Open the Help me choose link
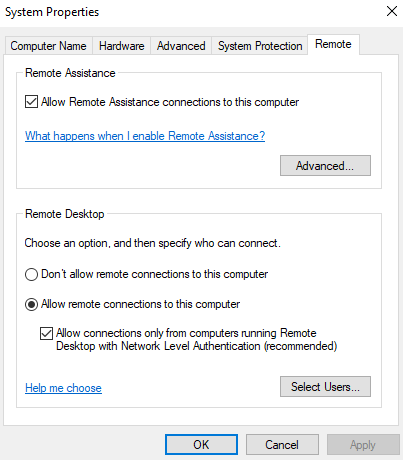 (63, 388)
